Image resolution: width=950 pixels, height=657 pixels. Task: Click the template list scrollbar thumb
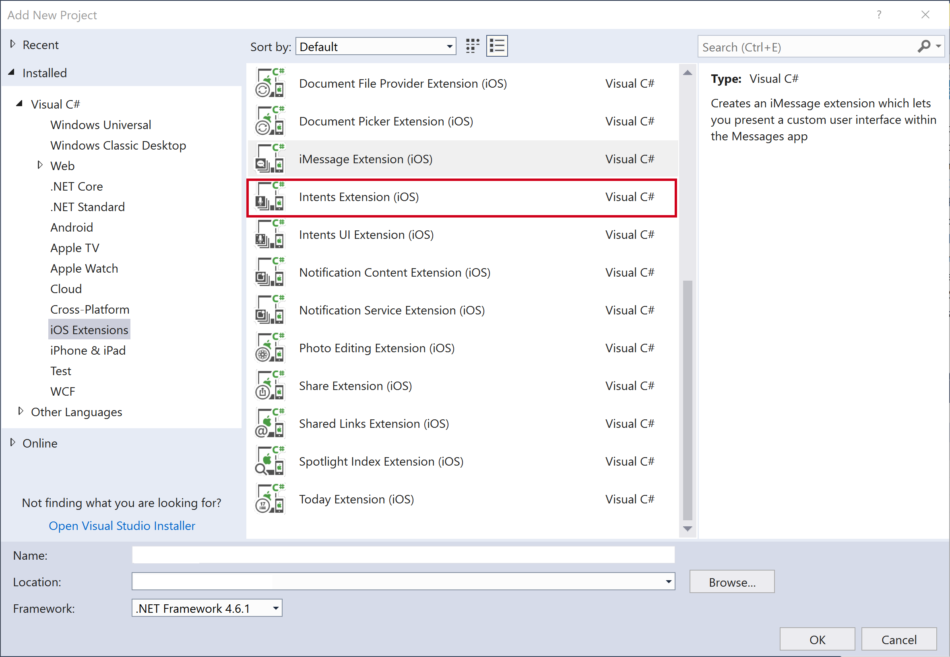688,400
